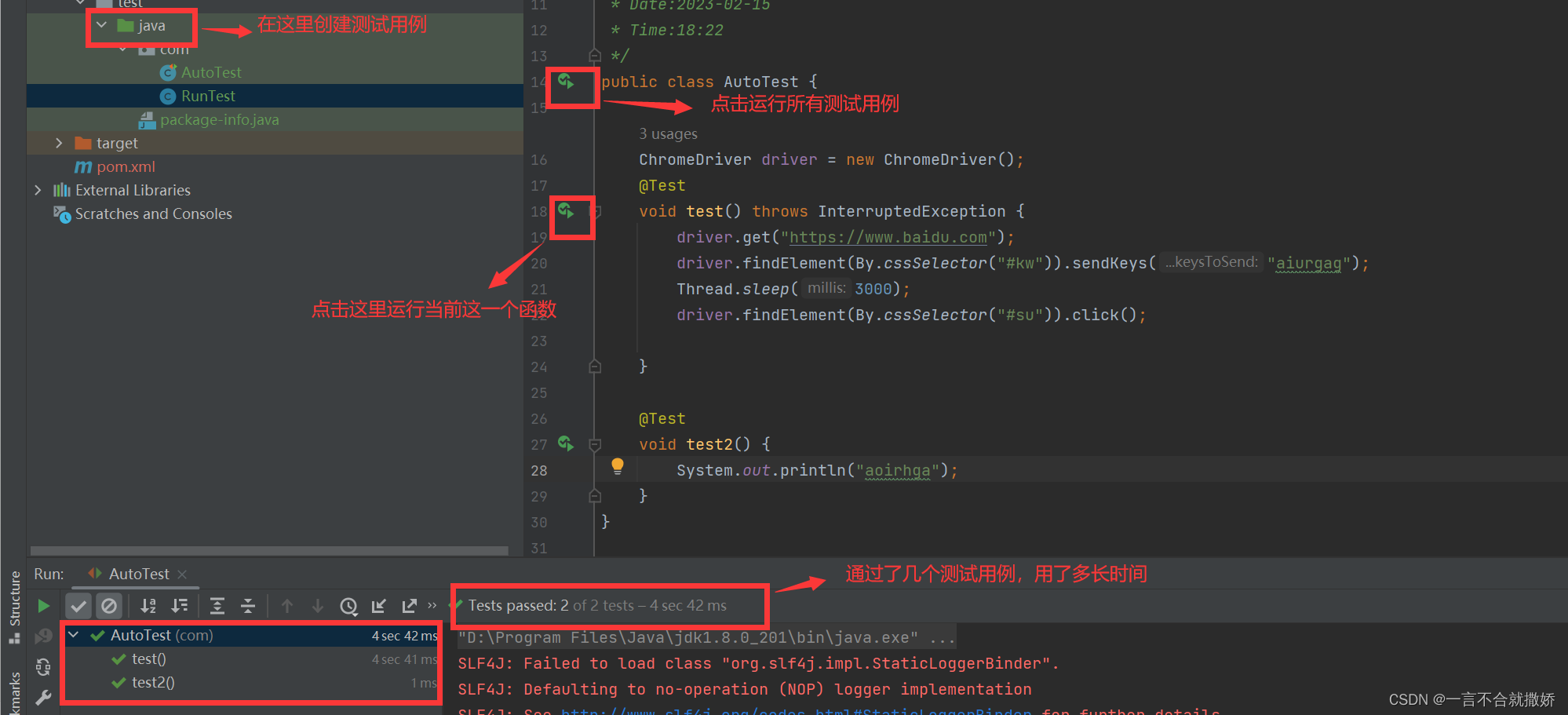Click the run gutter icon beside test2() method
The width and height of the screenshot is (1568, 715).
[566, 443]
